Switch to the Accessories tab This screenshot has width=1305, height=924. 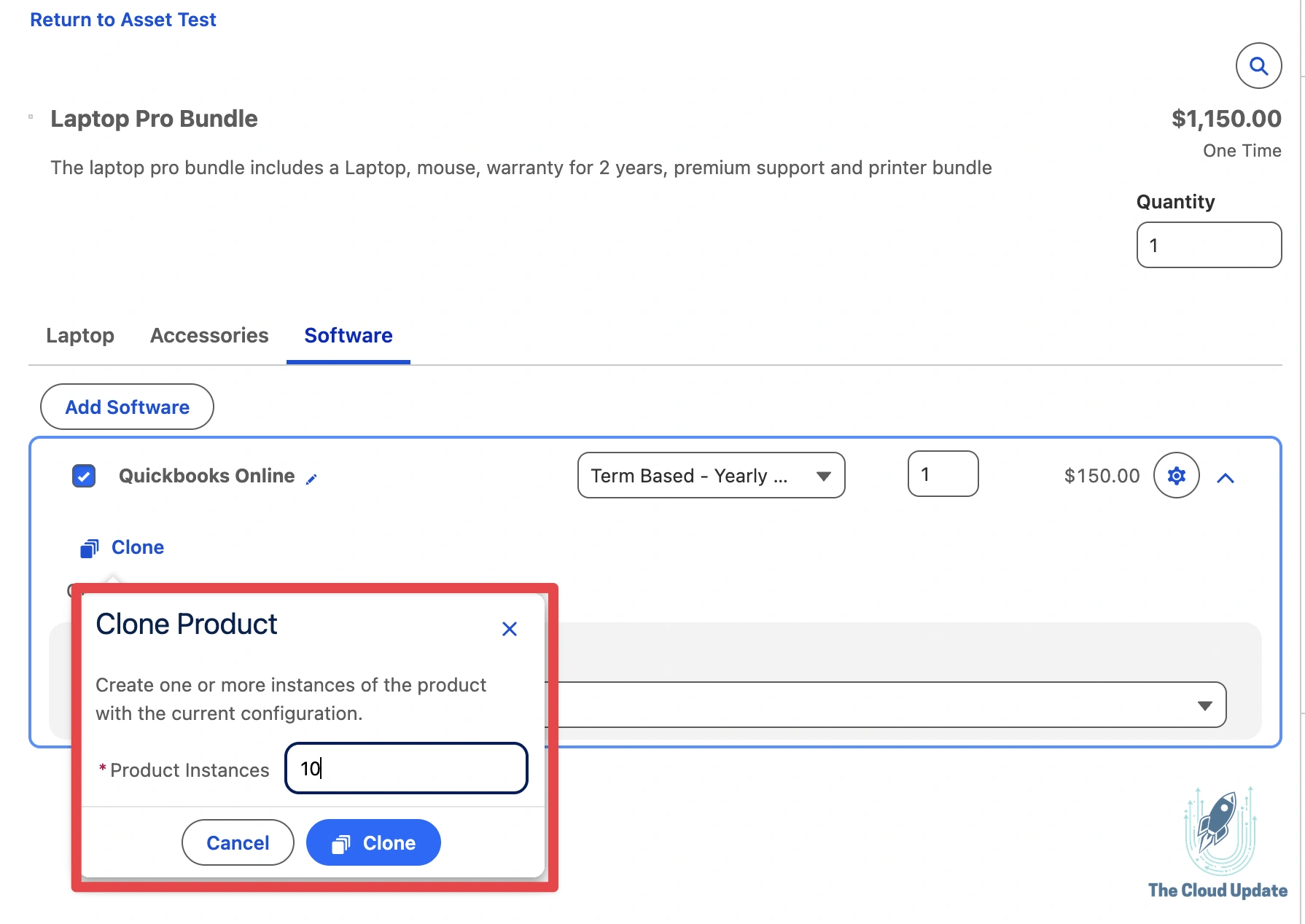click(x=209, y=335)
